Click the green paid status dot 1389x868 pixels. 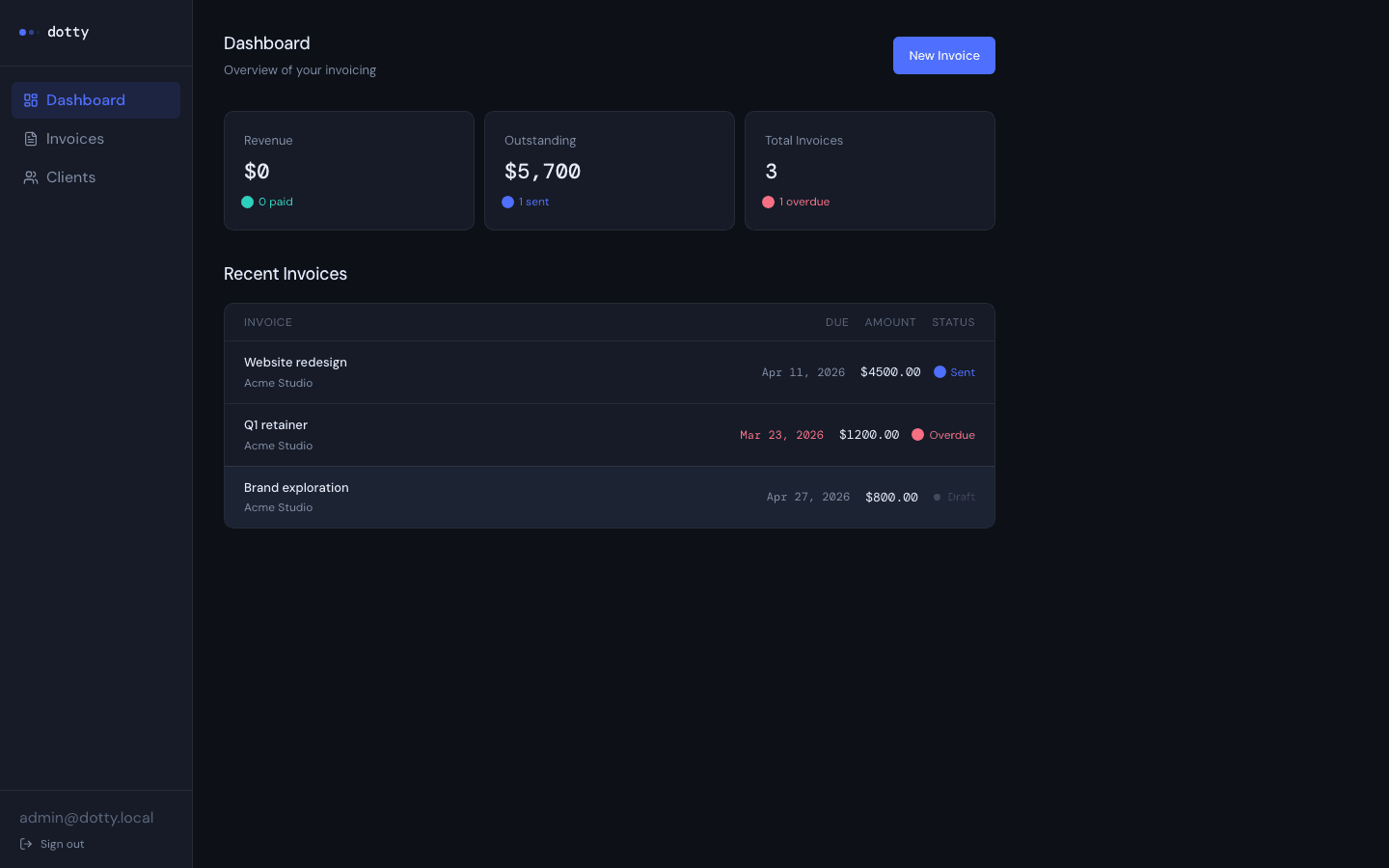pos(248,202)
